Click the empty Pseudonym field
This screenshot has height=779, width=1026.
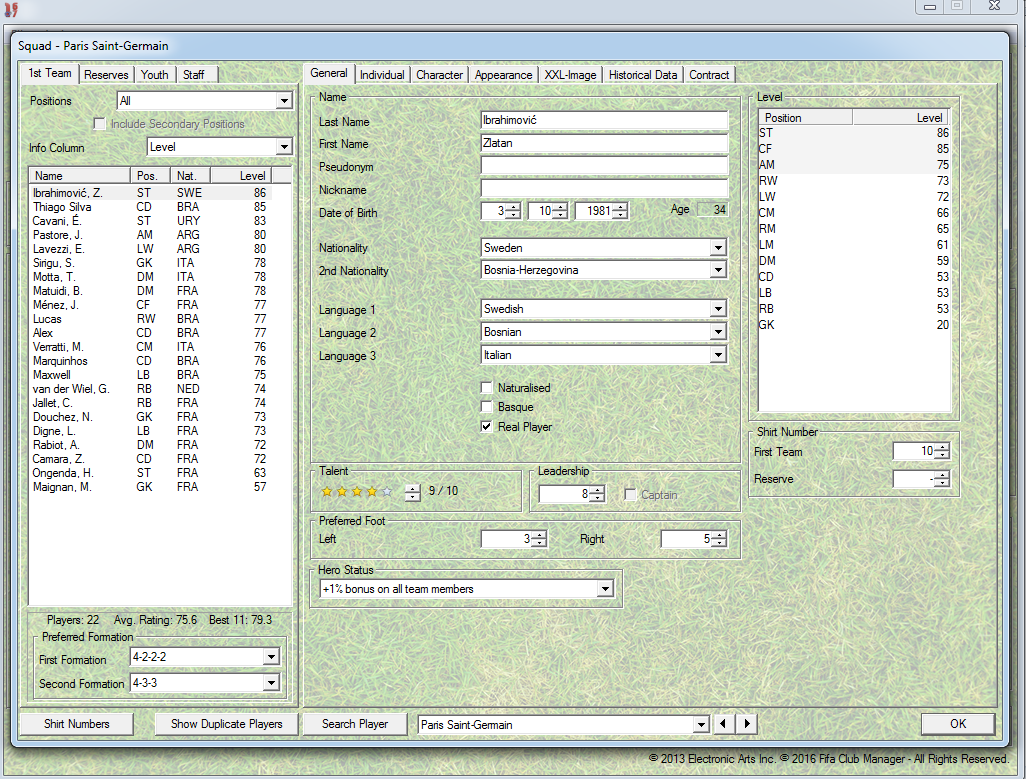604,165
